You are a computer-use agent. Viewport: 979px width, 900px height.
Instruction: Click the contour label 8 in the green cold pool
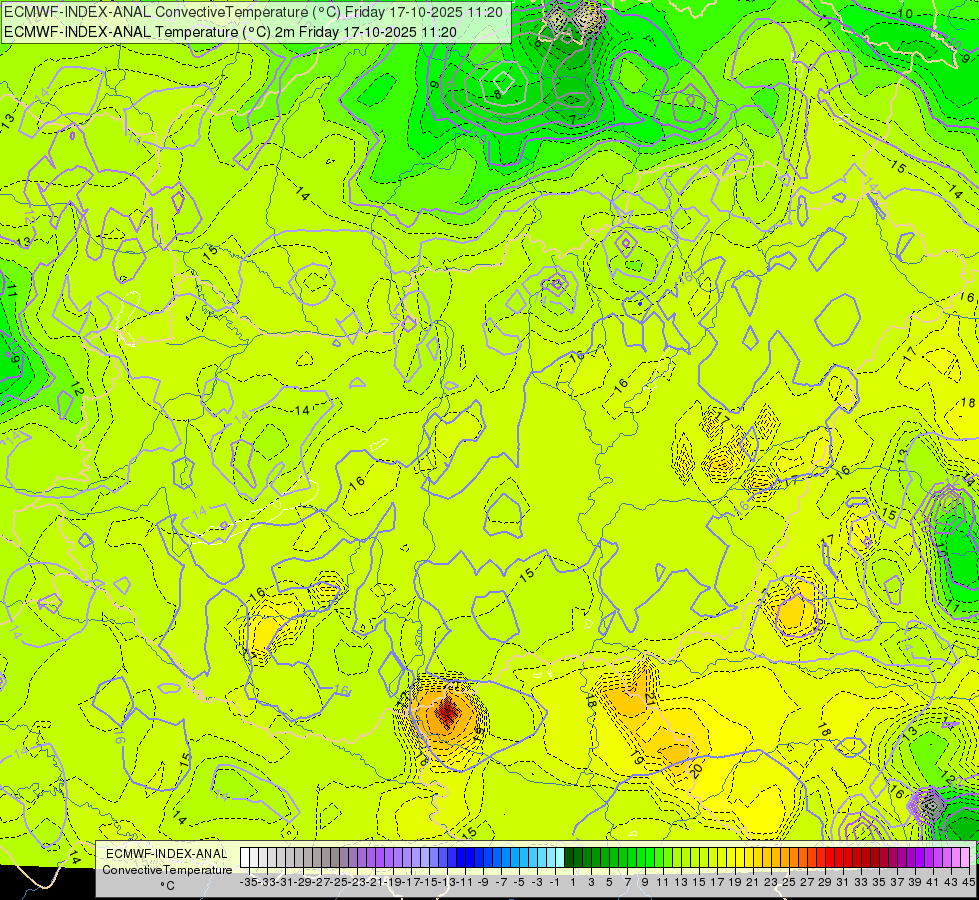tap(498, 95)
